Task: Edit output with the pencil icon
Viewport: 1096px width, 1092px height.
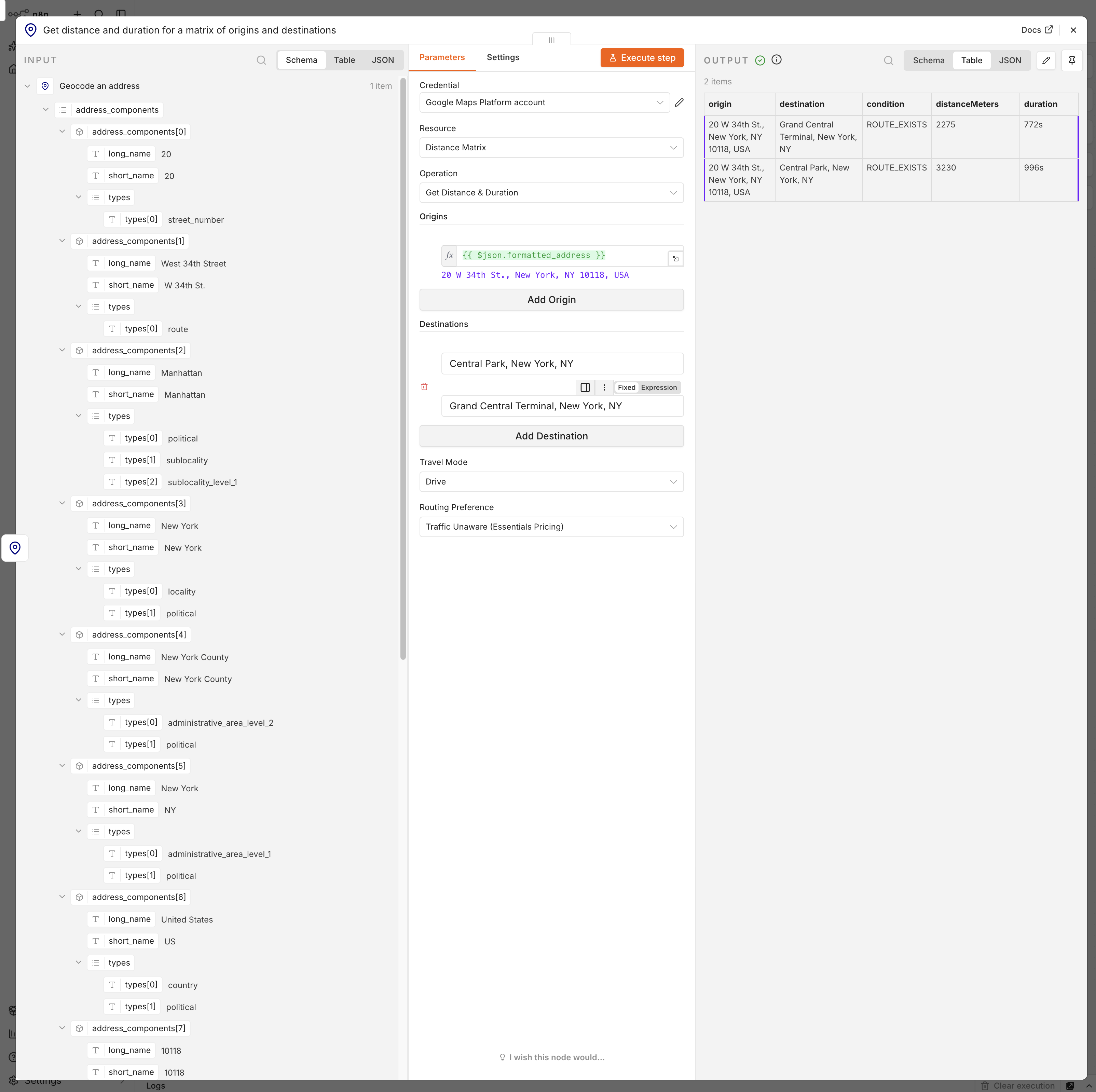Action: pos(1046,60)
